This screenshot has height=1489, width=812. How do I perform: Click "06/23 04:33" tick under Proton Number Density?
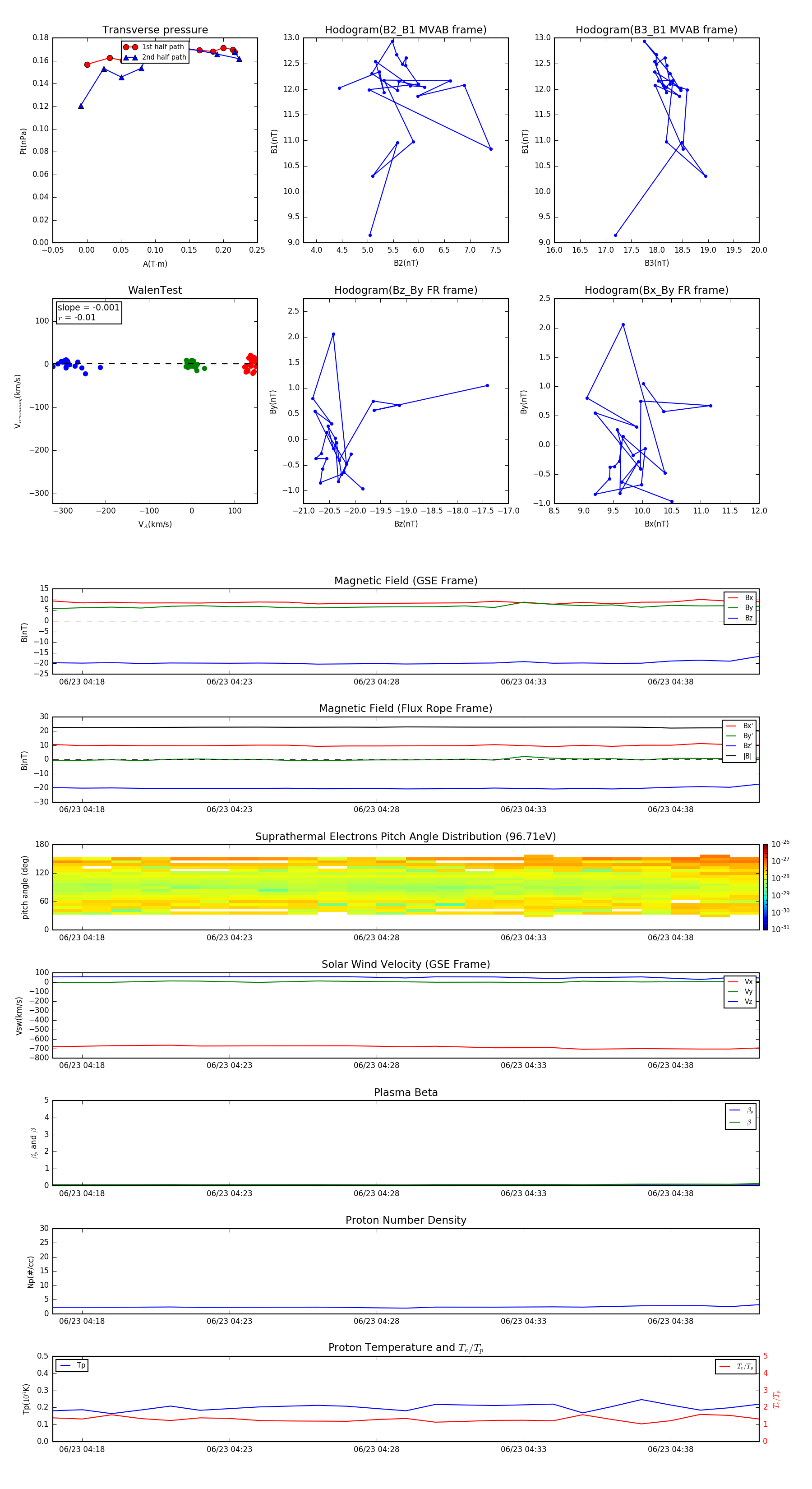coord(524,1321)
